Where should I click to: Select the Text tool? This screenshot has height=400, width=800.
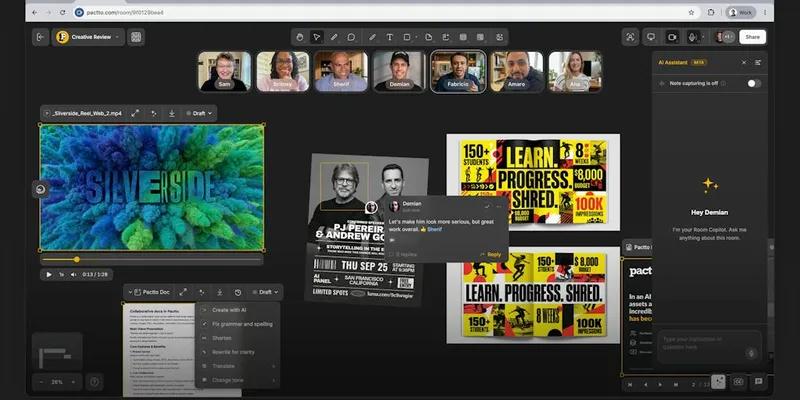tap(389, 37)
